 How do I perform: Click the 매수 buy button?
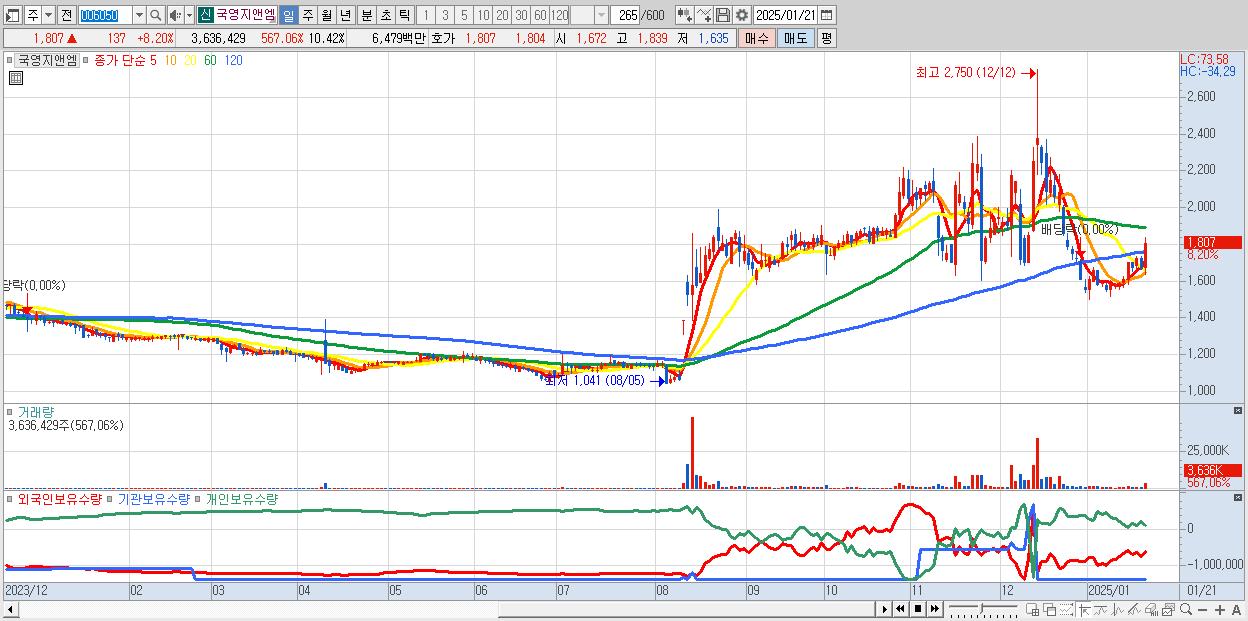point(756,38)
